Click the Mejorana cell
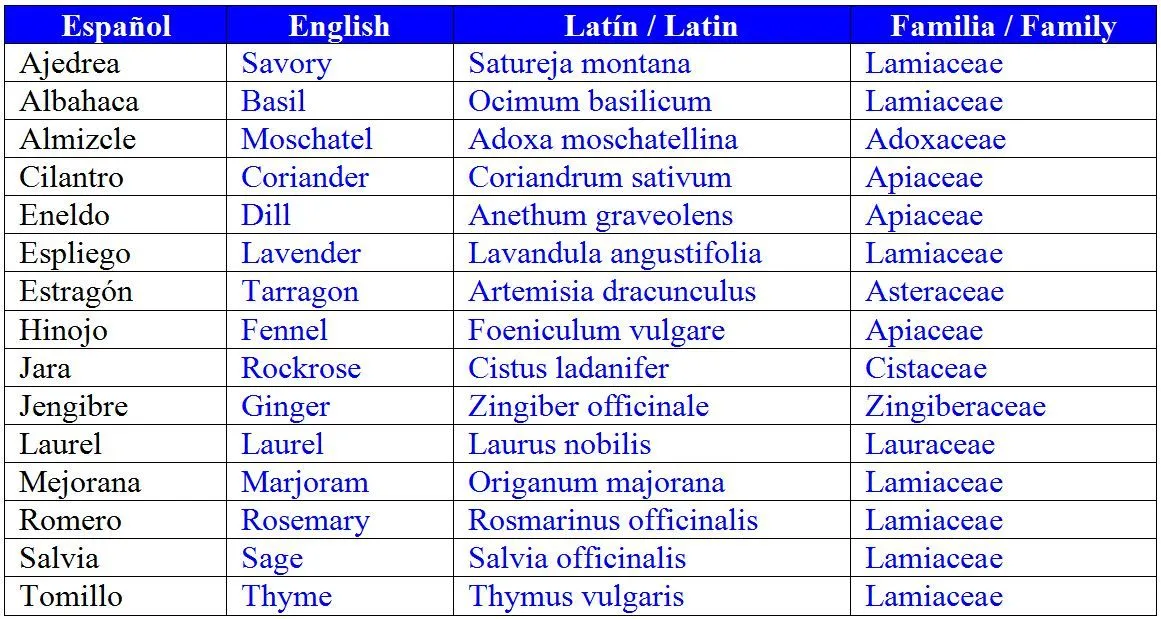 point(116,483)
